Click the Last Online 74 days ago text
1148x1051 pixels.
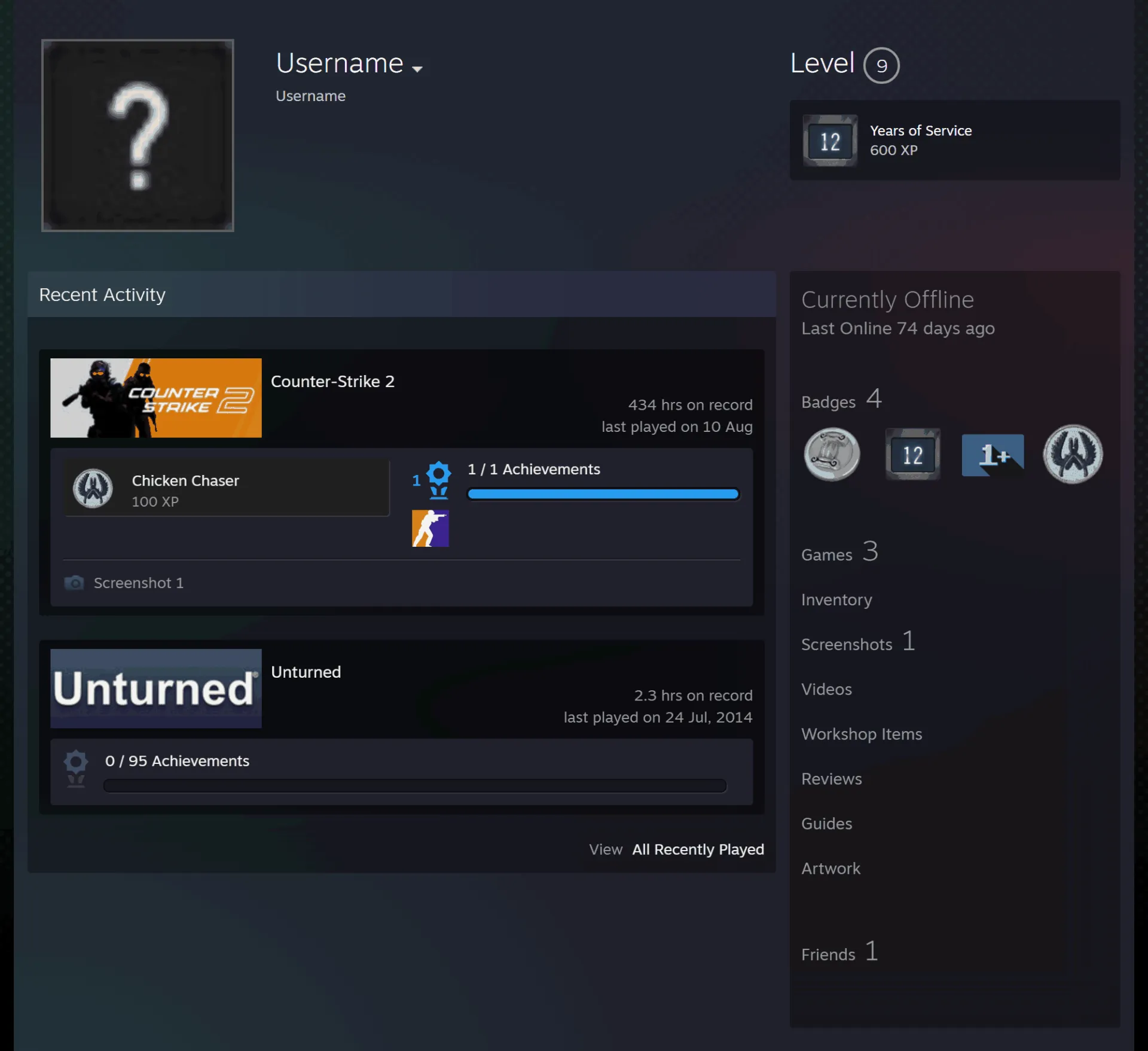coord(898,328)
